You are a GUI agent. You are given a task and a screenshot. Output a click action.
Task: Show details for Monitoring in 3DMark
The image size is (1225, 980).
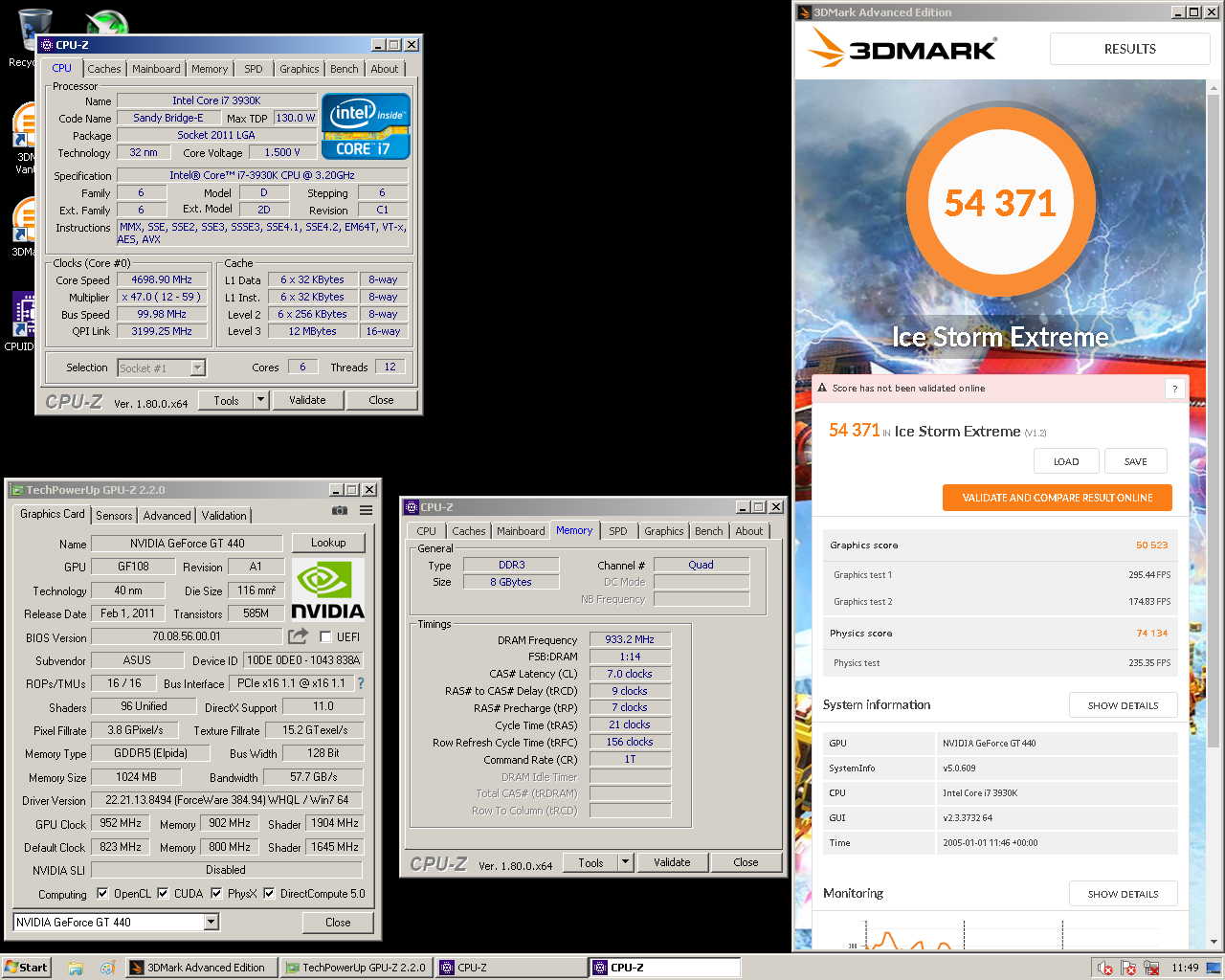1123,894
